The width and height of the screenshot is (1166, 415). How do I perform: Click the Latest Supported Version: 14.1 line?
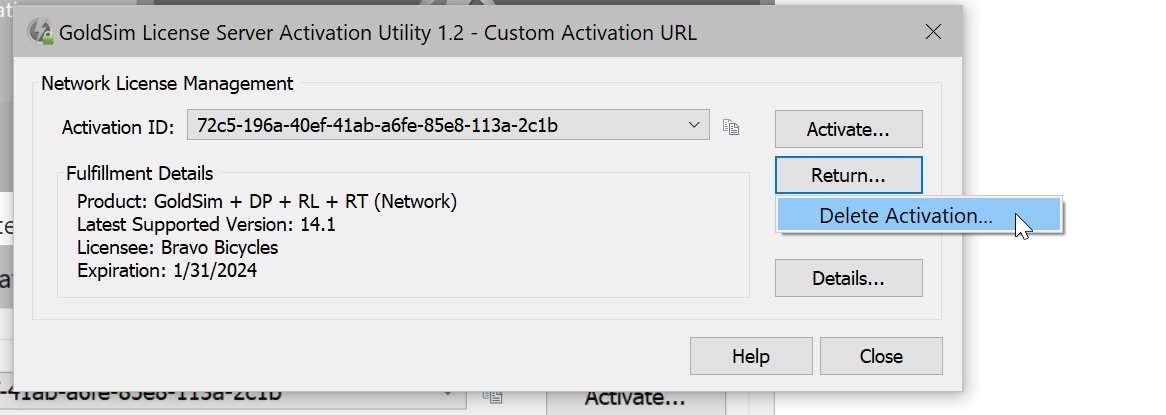click(206, 225)
